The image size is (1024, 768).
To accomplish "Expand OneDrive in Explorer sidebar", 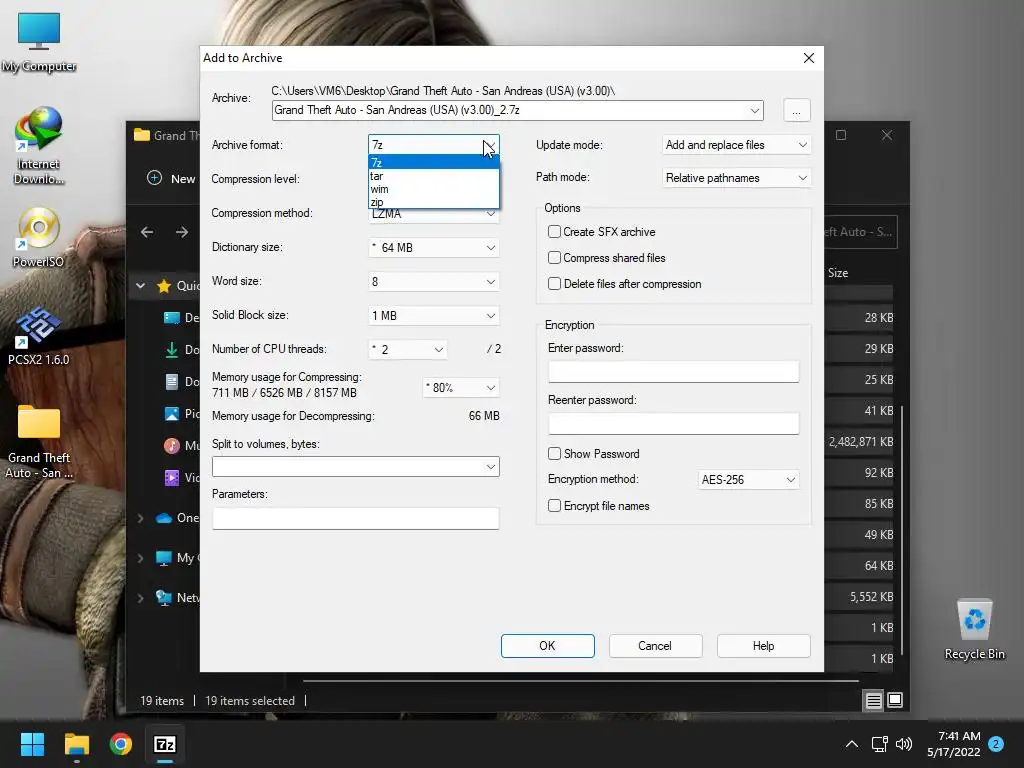I will [140, 518].
